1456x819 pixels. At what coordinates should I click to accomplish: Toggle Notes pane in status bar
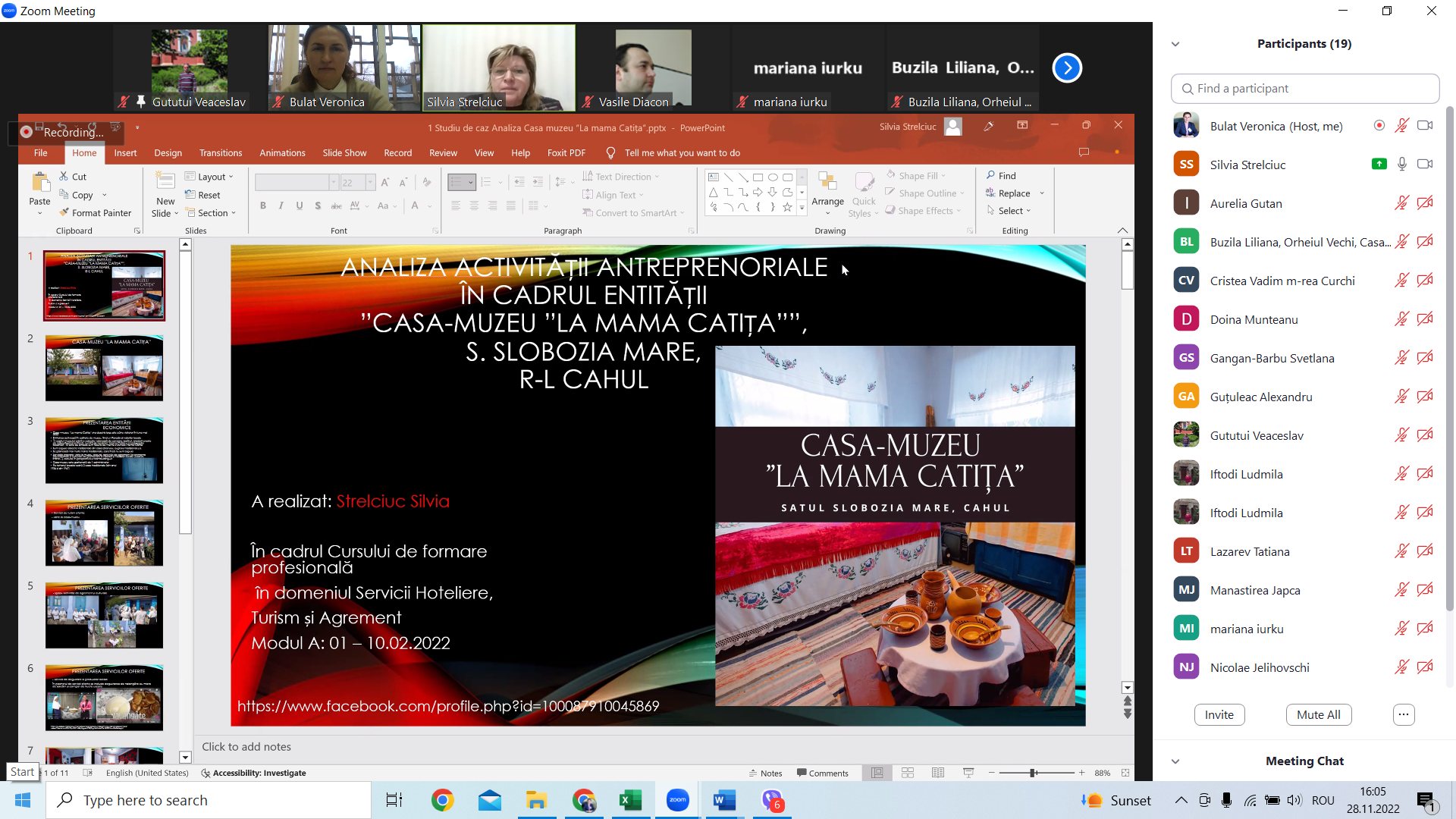coord(765,773)
